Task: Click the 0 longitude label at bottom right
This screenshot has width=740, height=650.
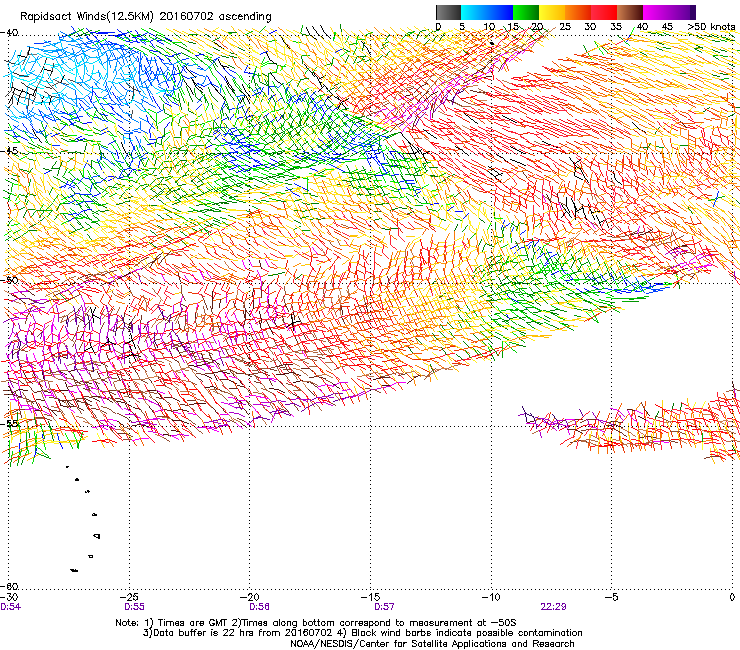Action: point(732,597)
